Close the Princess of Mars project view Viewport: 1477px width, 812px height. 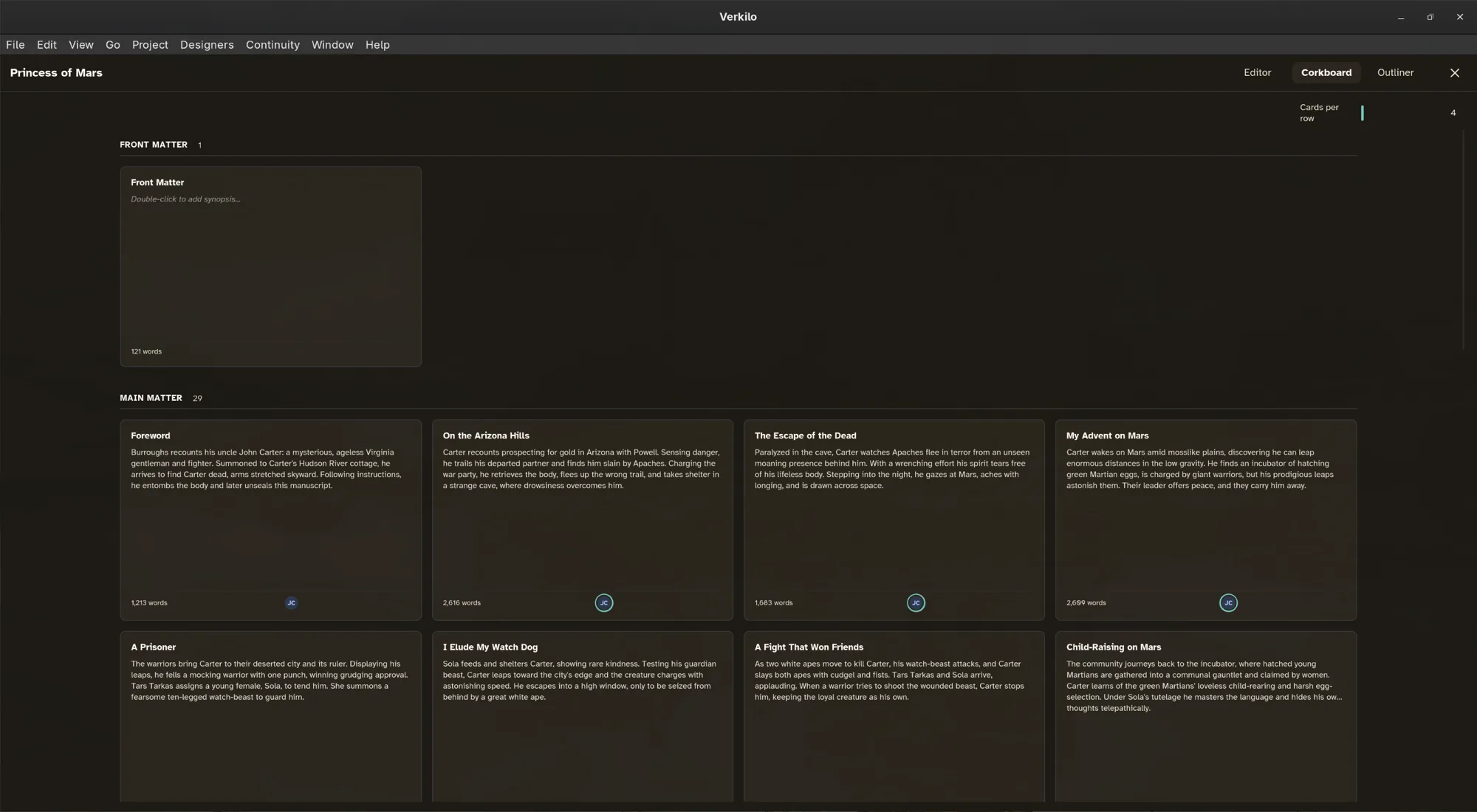point(1455,72)
